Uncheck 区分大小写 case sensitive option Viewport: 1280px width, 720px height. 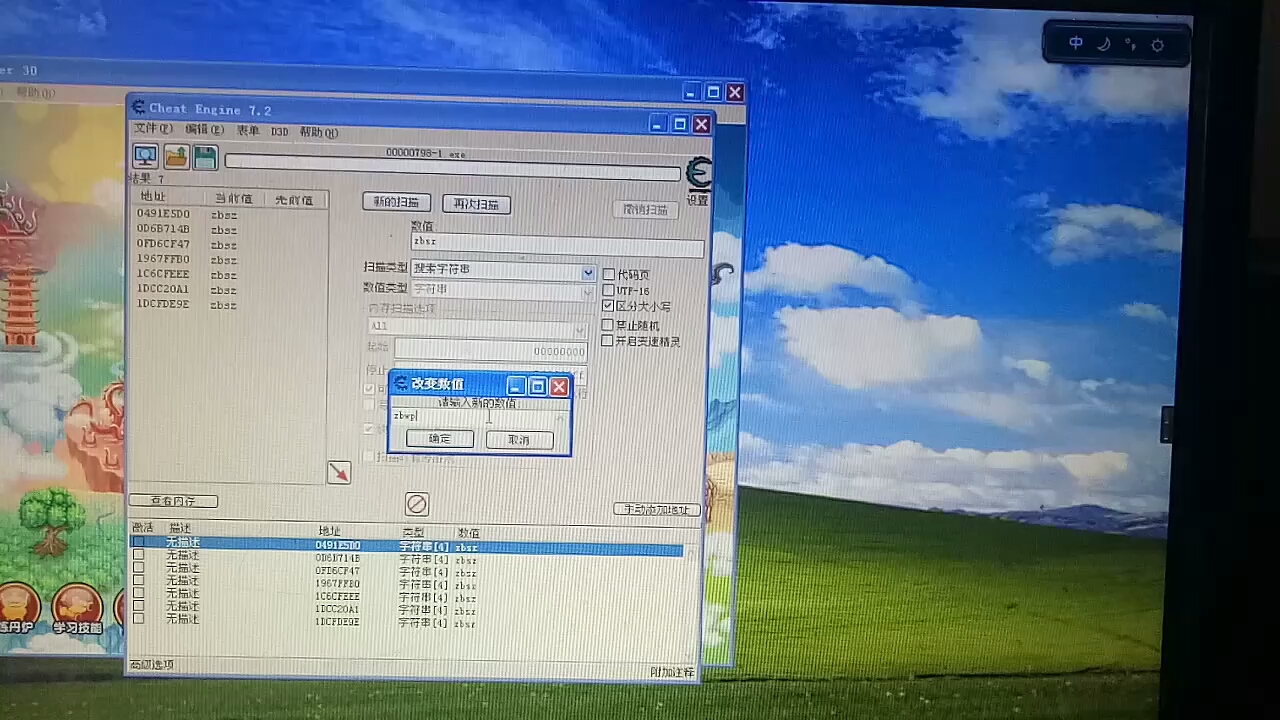608,306
